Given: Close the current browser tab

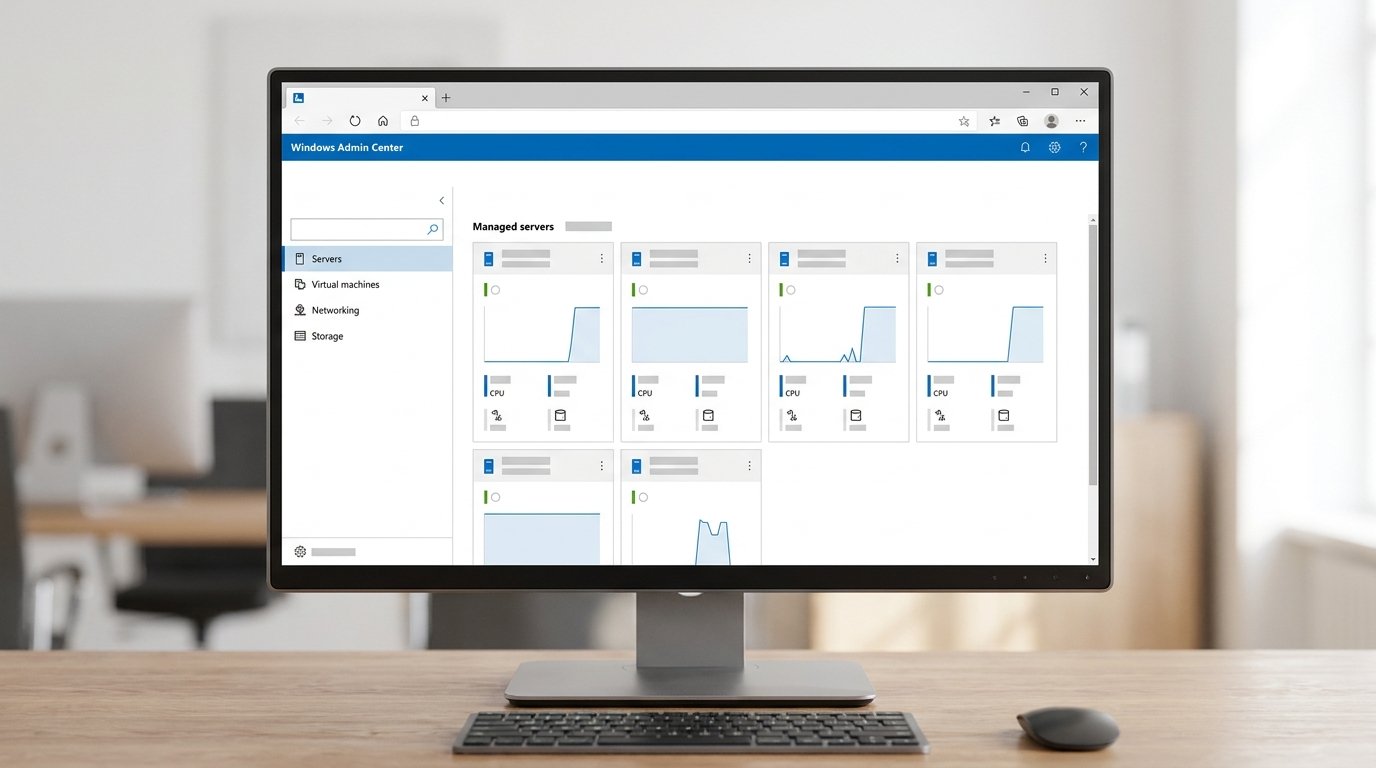Looking at the screenshot, I should (425, 98).
